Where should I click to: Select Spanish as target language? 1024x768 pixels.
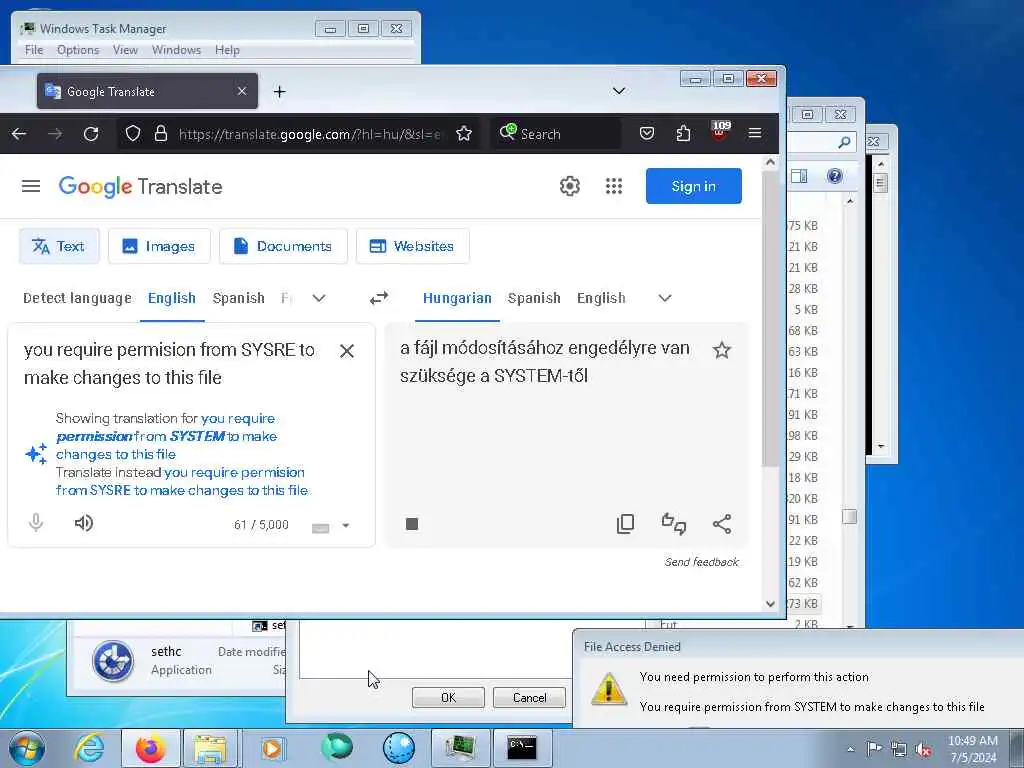click(x=534, y=298)
